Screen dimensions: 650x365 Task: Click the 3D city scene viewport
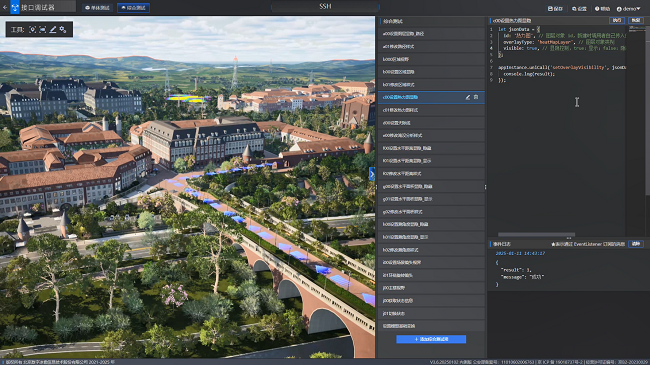point(187,187)
